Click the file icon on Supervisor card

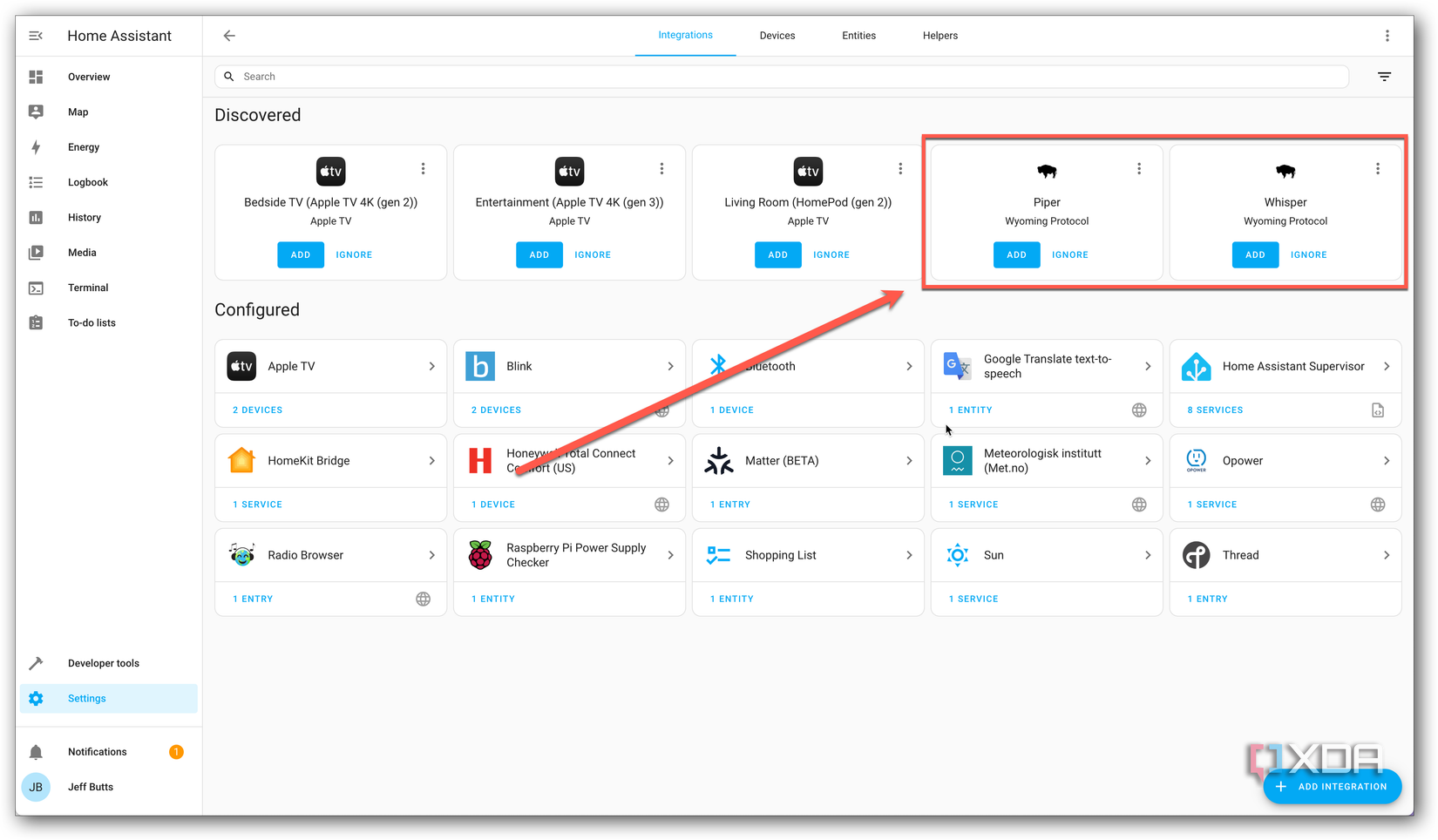(1378, 410)
